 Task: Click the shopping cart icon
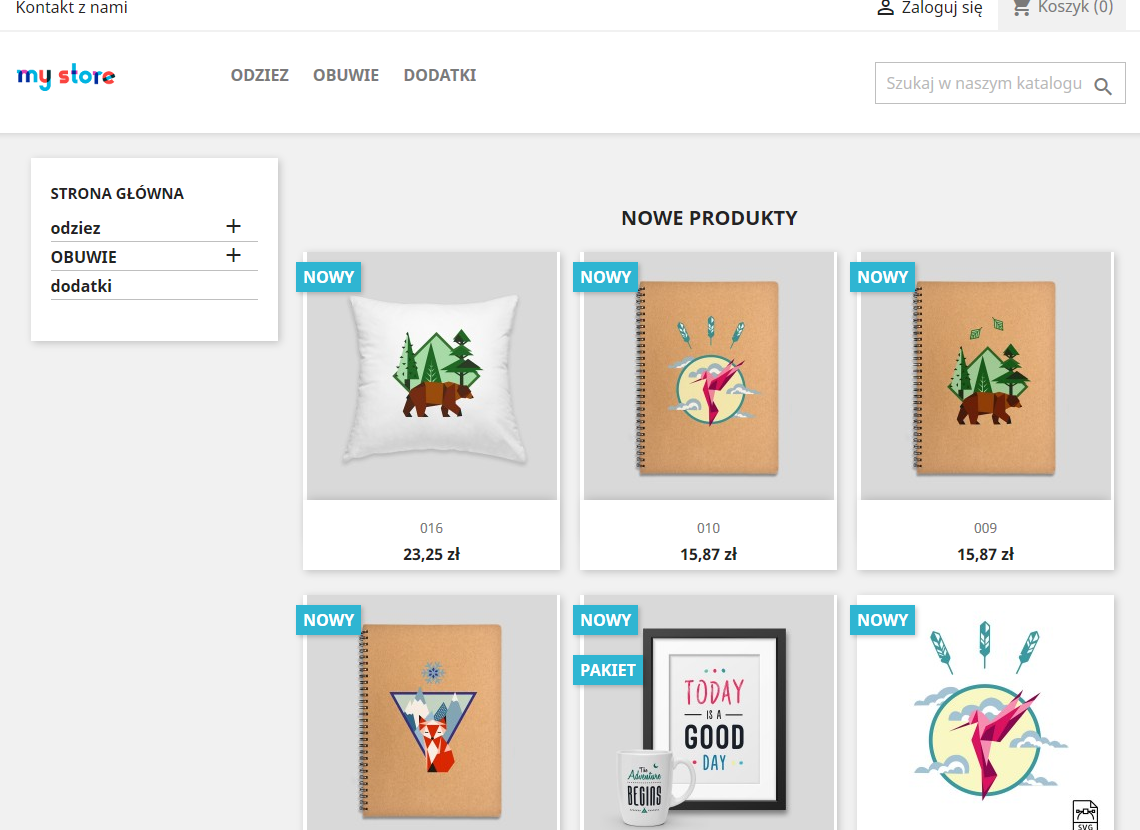1021,7
